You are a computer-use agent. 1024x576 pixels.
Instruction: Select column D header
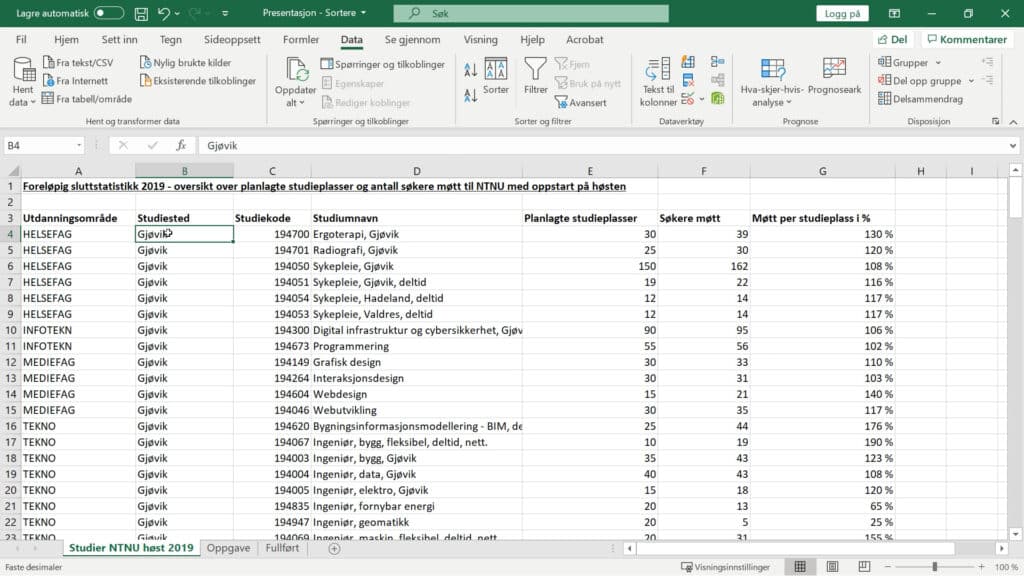(417, 171)
